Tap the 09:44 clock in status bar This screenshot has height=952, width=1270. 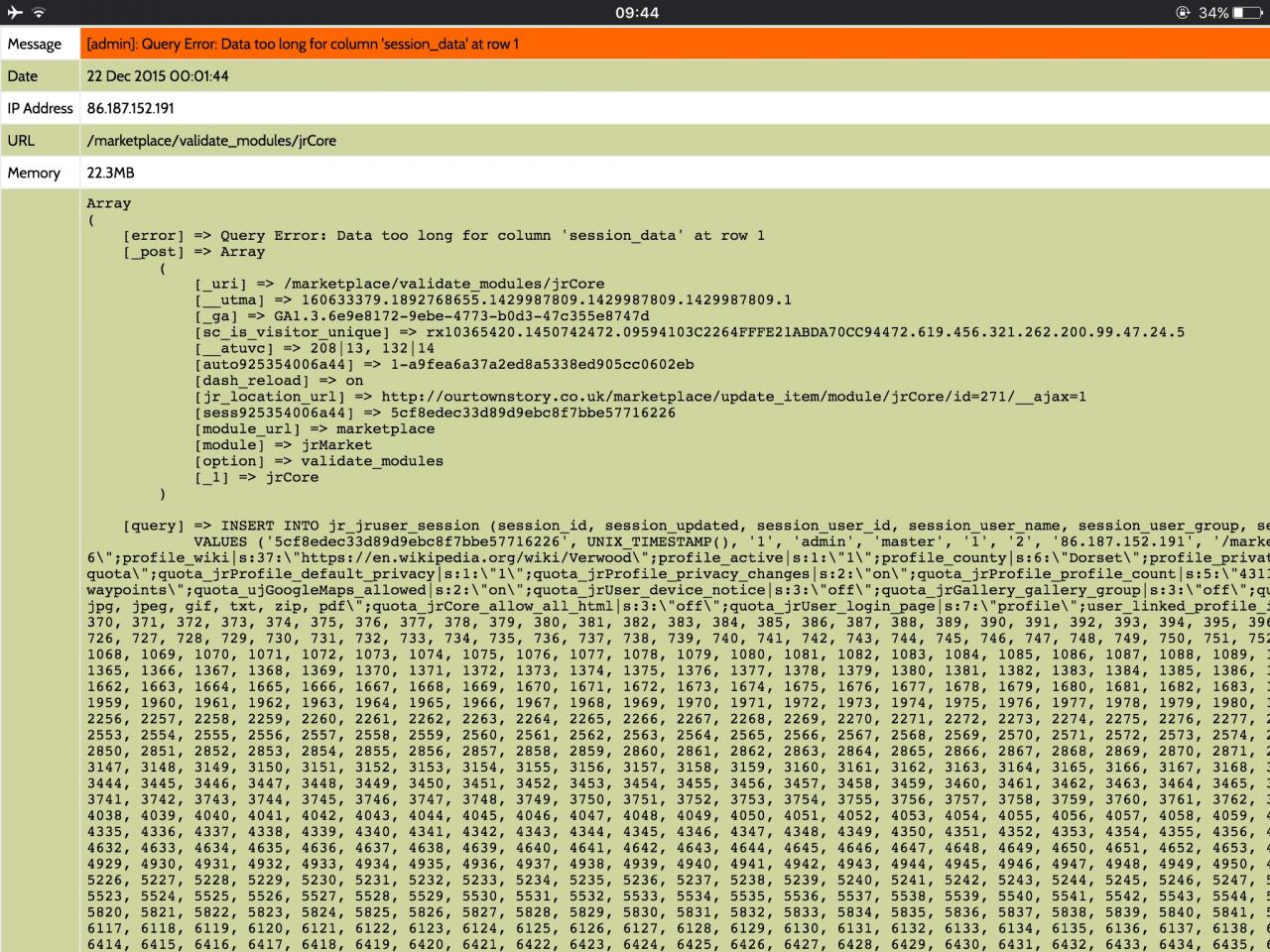636,13
